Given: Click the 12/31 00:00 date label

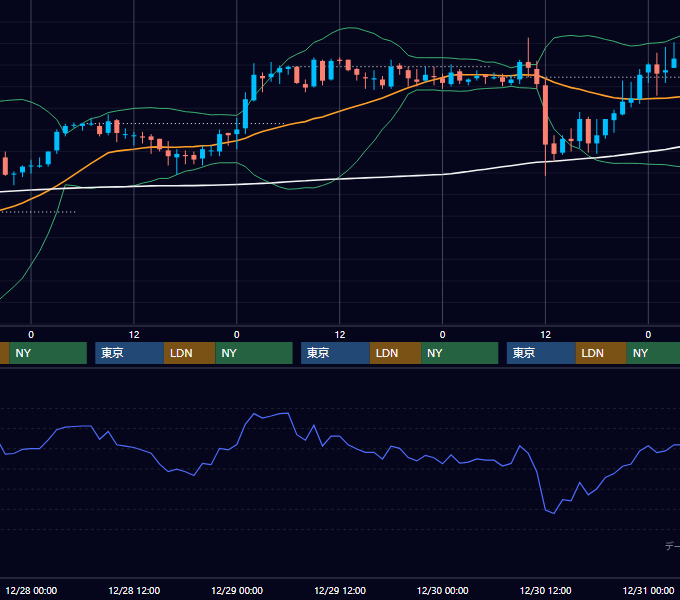Looking at the screenshot, I should tap(648, 590).
